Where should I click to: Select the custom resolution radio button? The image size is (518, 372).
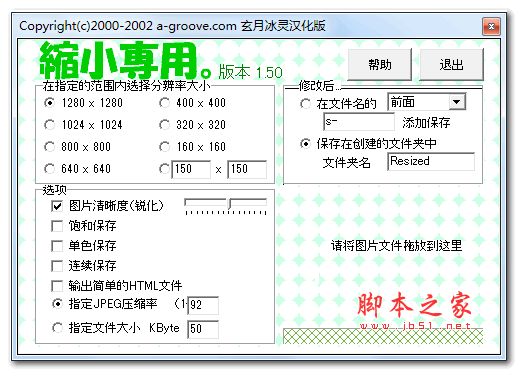pos(164,169)
